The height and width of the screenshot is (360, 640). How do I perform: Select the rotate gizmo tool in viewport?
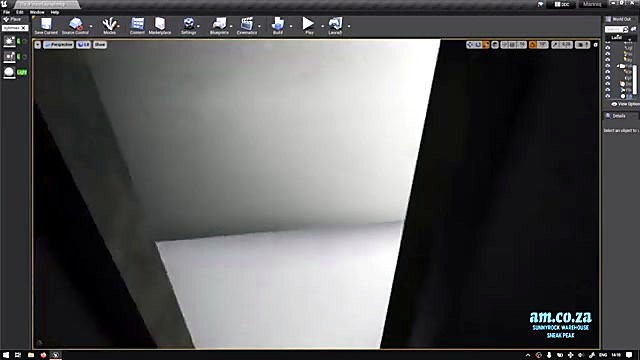pyautogui.click(x=478, y=45)
